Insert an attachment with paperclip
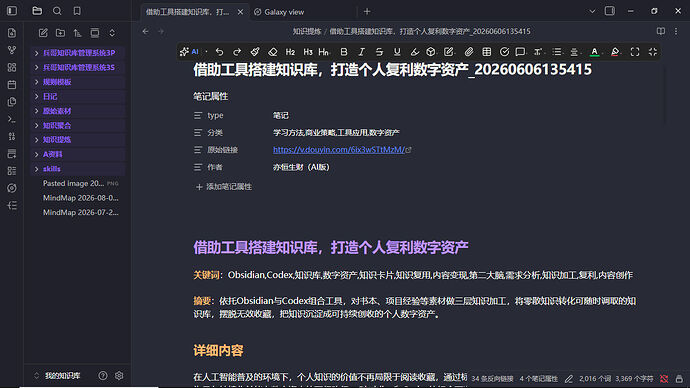Image resolution: width=690 pixels, height=388 pixels. click(x=469, y=52)
